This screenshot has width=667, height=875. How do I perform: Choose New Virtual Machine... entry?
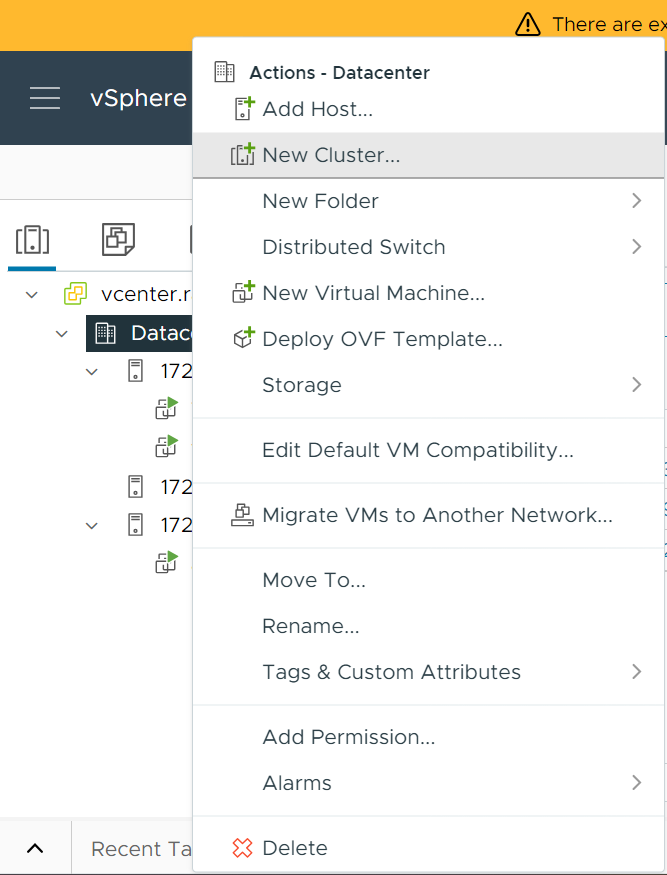428,293
